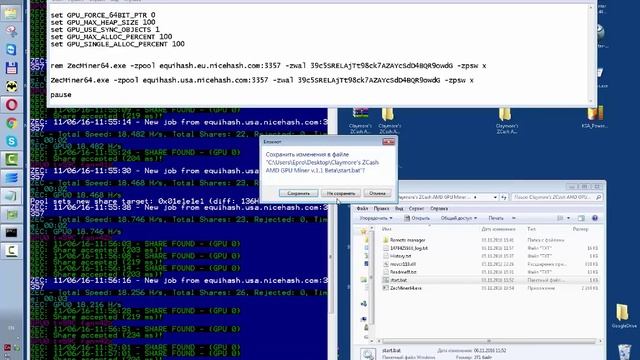Select the Recycle Bin on desktop

[x=624, y=351]
